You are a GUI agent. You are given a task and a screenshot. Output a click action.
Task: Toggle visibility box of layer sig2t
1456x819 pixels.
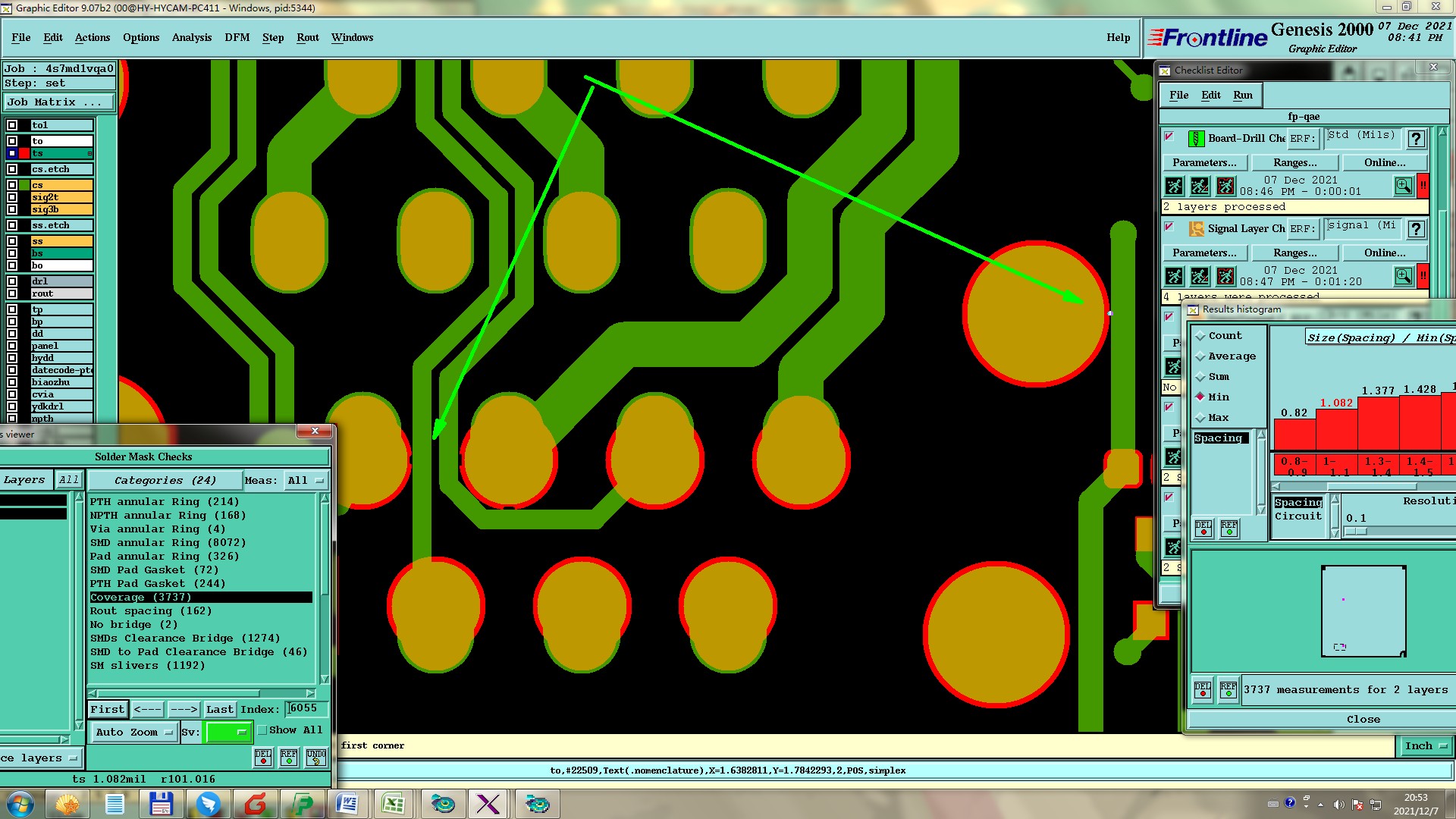(x=12, y=197)
